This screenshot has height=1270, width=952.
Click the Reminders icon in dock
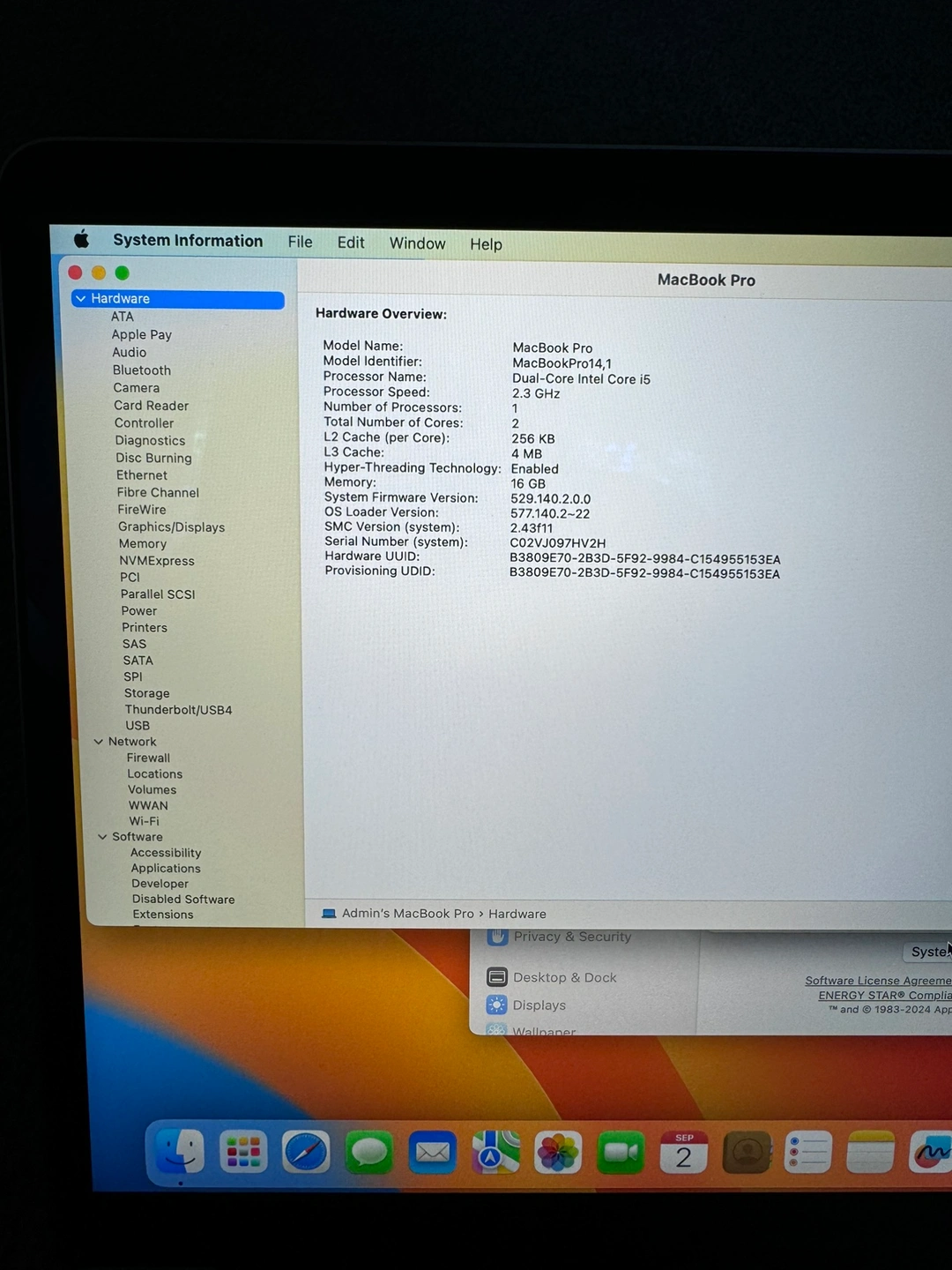(x=807, y=1153)
